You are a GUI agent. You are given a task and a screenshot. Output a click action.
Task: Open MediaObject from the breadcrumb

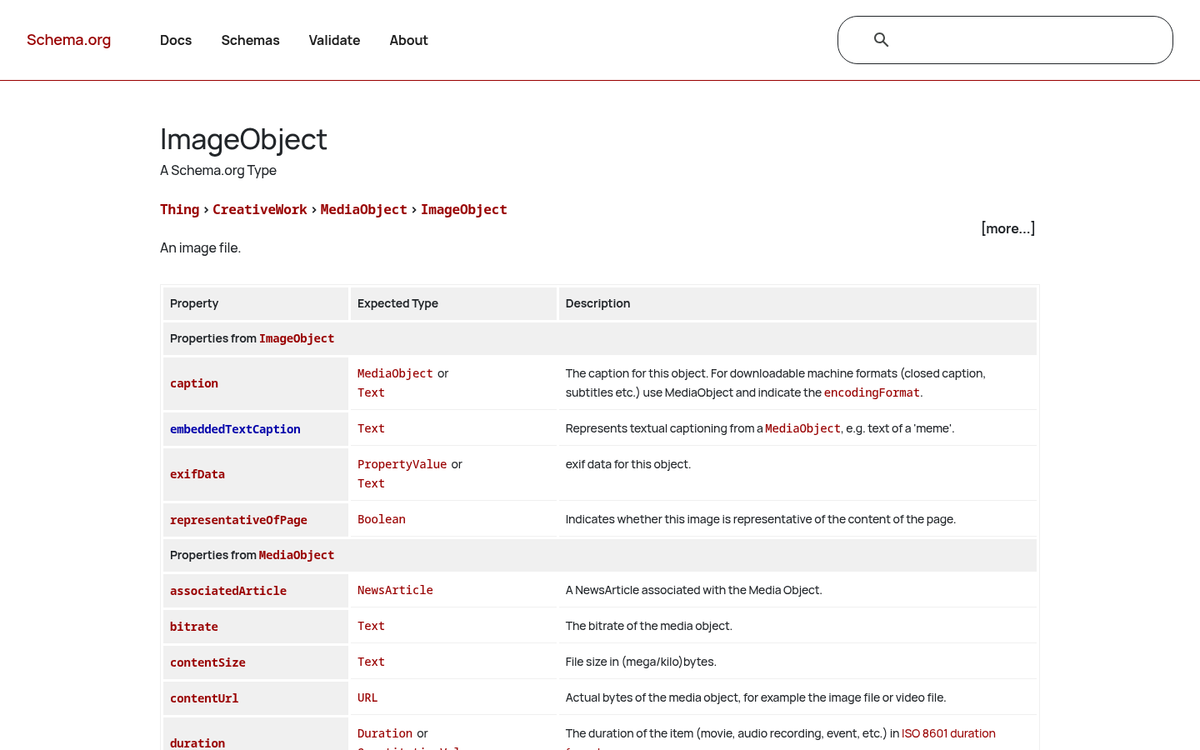pos(364,209)
